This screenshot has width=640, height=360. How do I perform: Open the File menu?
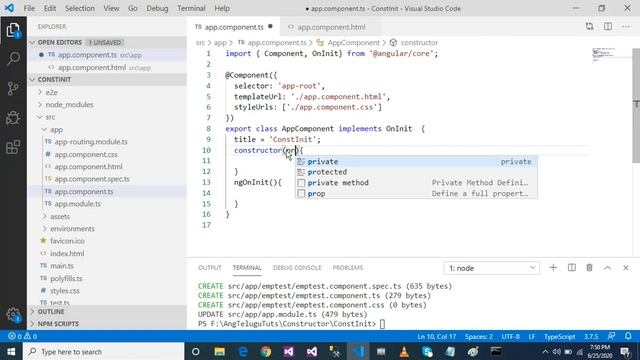(29, 8)
